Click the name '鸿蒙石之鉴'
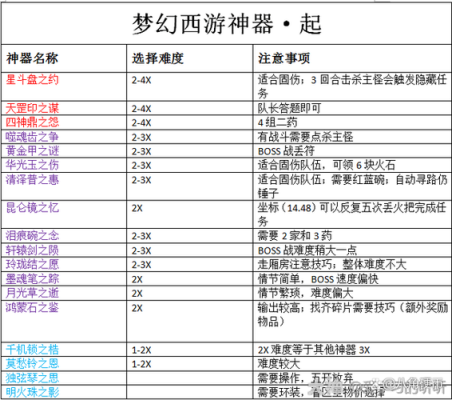This screenshot has height=400, width=452. pos(32,307)
